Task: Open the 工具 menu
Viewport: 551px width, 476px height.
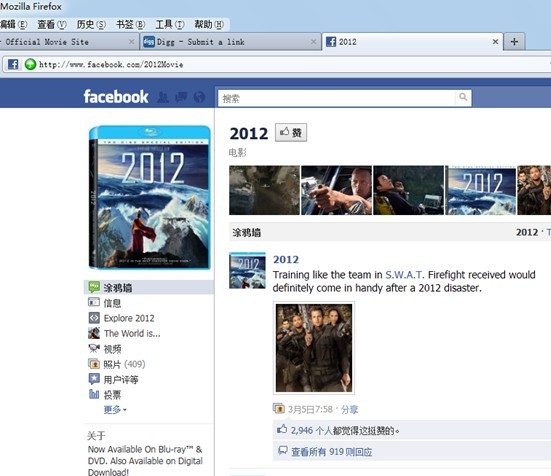Action: tap(170, 24)
